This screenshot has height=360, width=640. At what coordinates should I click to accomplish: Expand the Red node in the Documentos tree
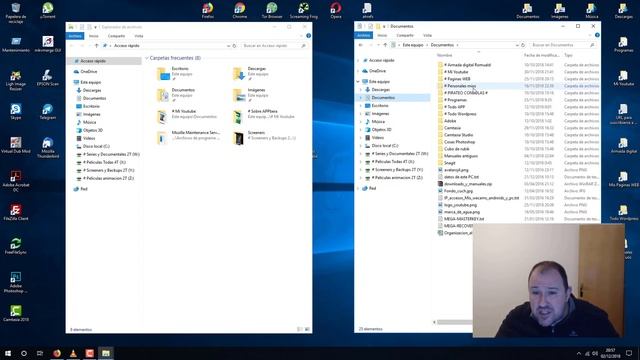358,189
